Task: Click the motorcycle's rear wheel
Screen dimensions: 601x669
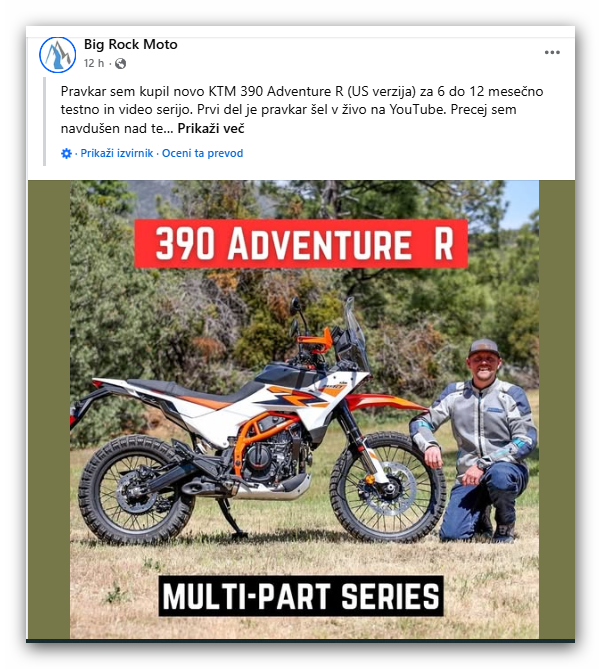Action: click(x=136, y=489)
